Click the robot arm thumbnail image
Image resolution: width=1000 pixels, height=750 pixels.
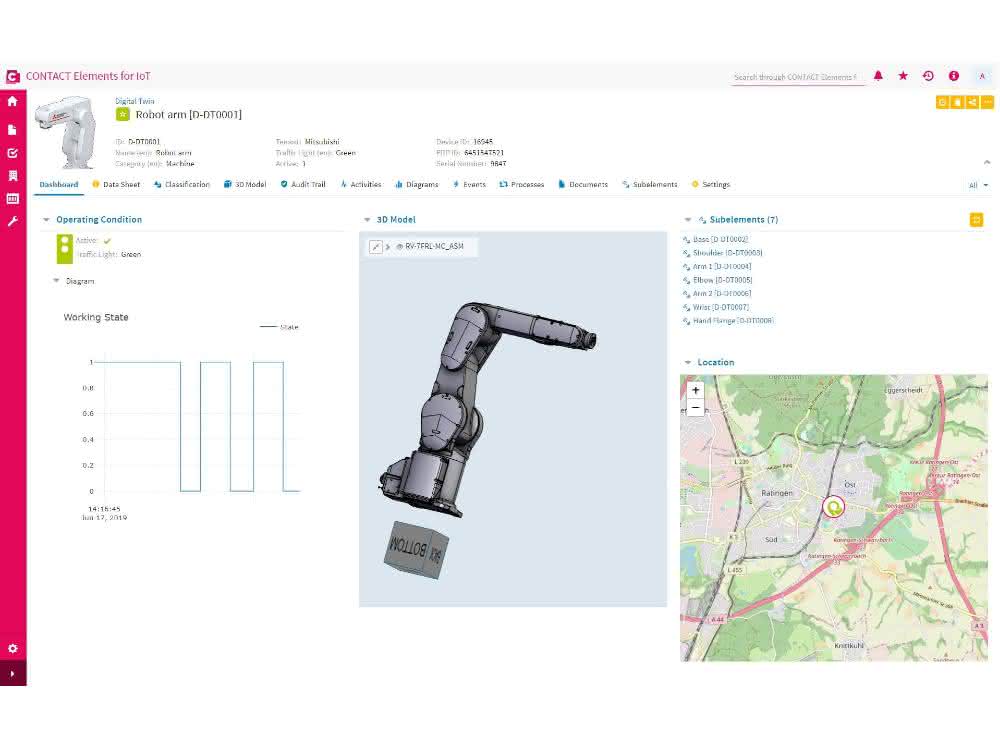[x=65, y=132]
